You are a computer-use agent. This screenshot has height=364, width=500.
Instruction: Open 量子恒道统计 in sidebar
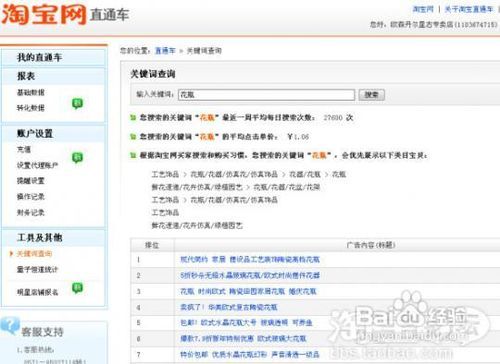pos(37,269)
